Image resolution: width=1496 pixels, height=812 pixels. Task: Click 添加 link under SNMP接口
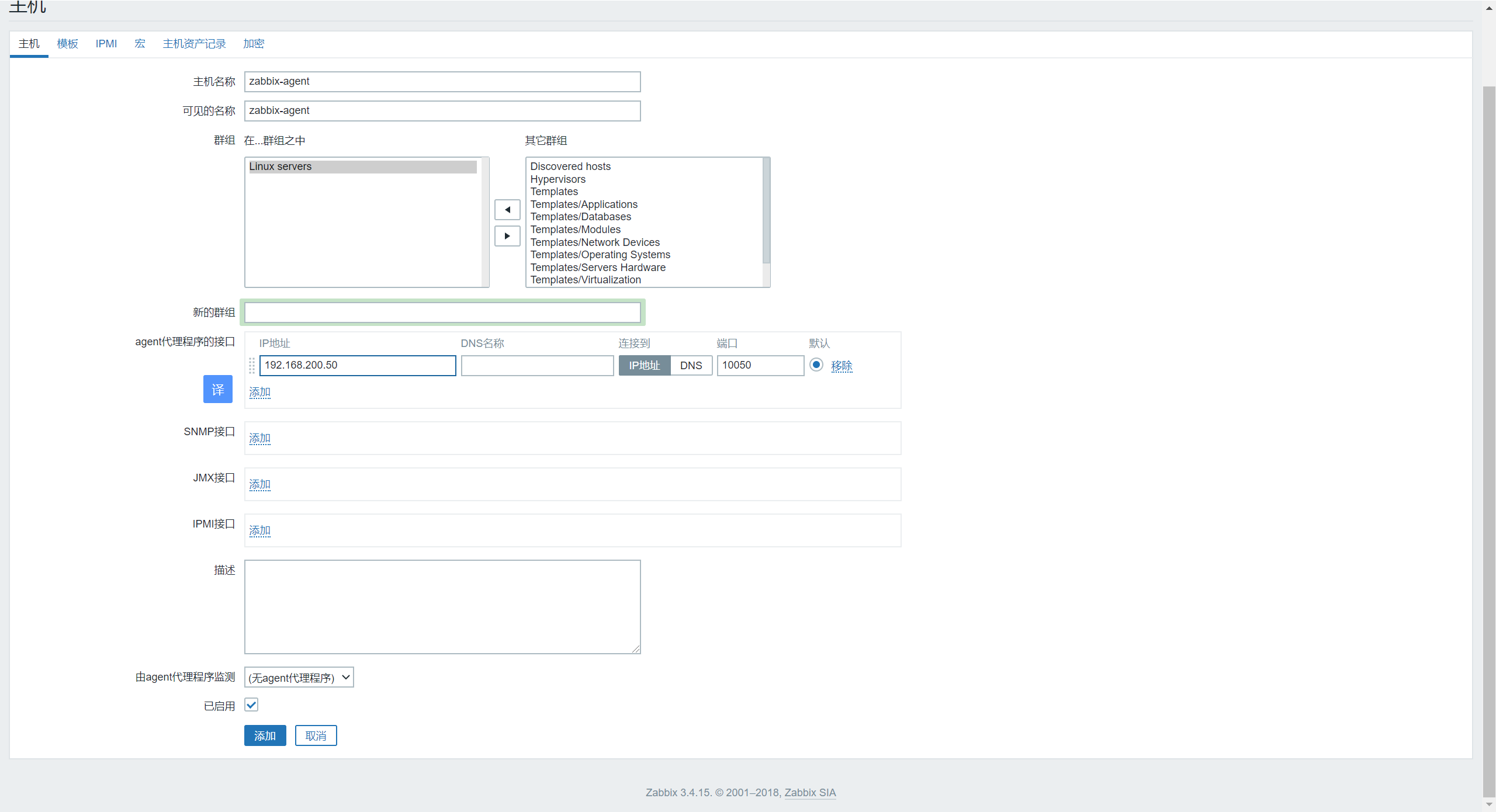259,438
